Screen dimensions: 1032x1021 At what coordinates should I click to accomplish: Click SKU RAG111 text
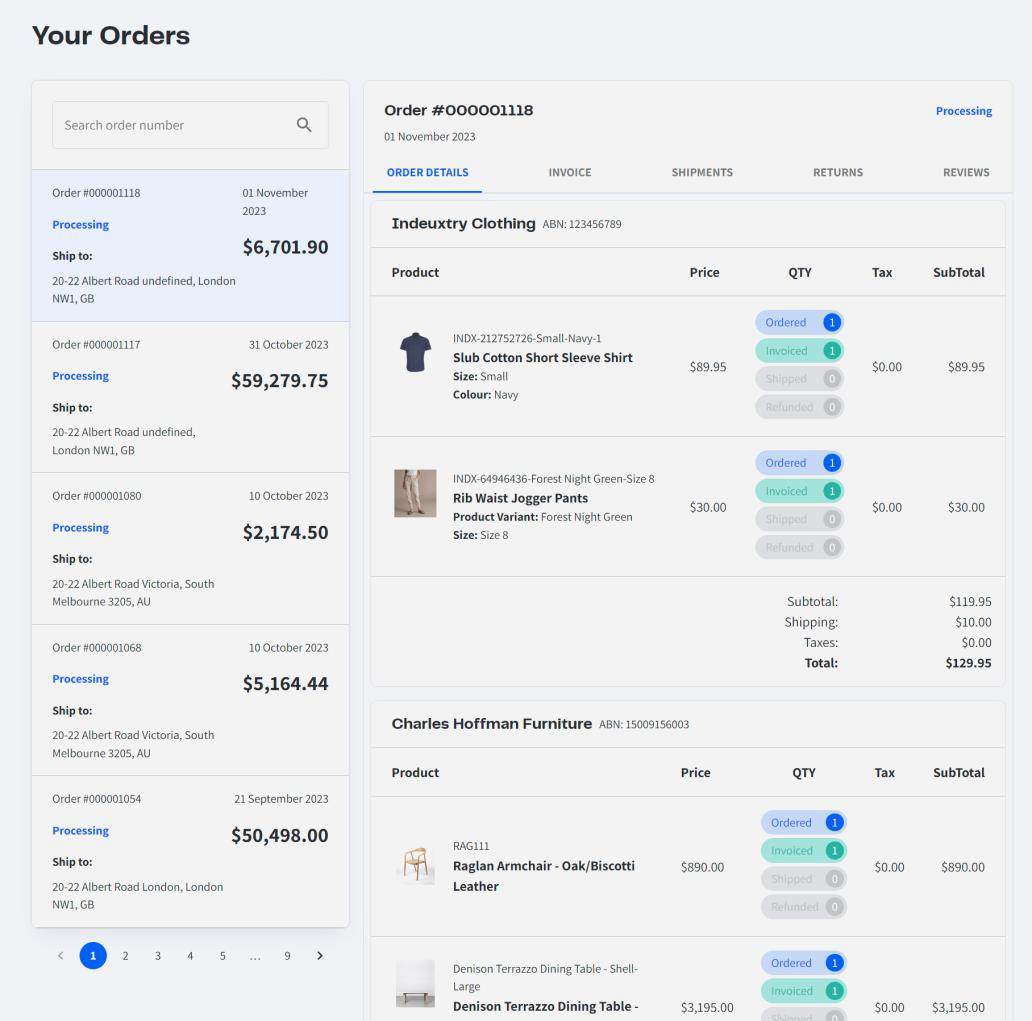coord(471,846)
